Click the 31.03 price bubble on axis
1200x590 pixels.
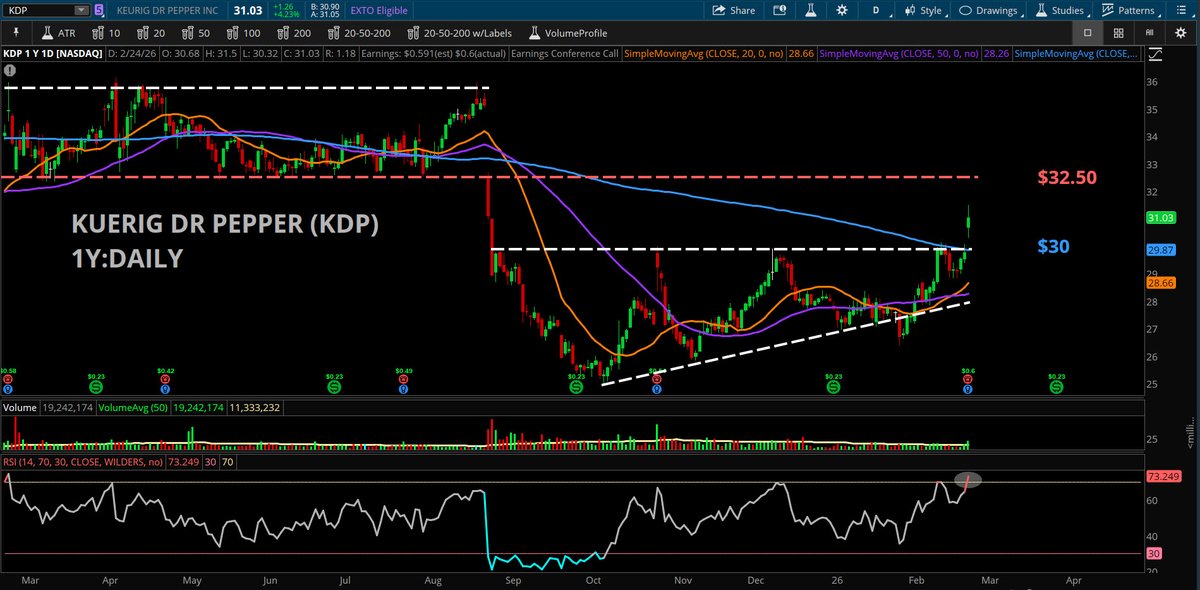click(1160, 218)
